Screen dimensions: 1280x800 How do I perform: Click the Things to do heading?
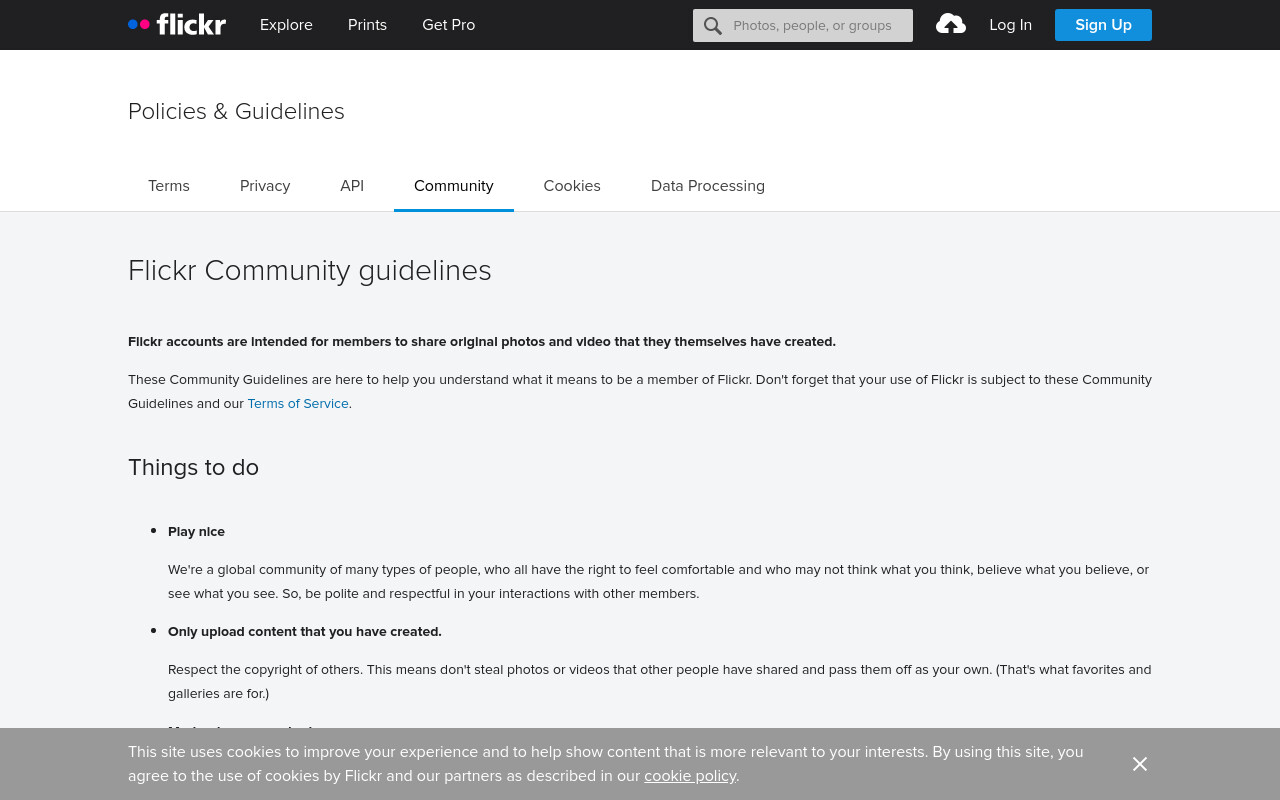[193, 468]
